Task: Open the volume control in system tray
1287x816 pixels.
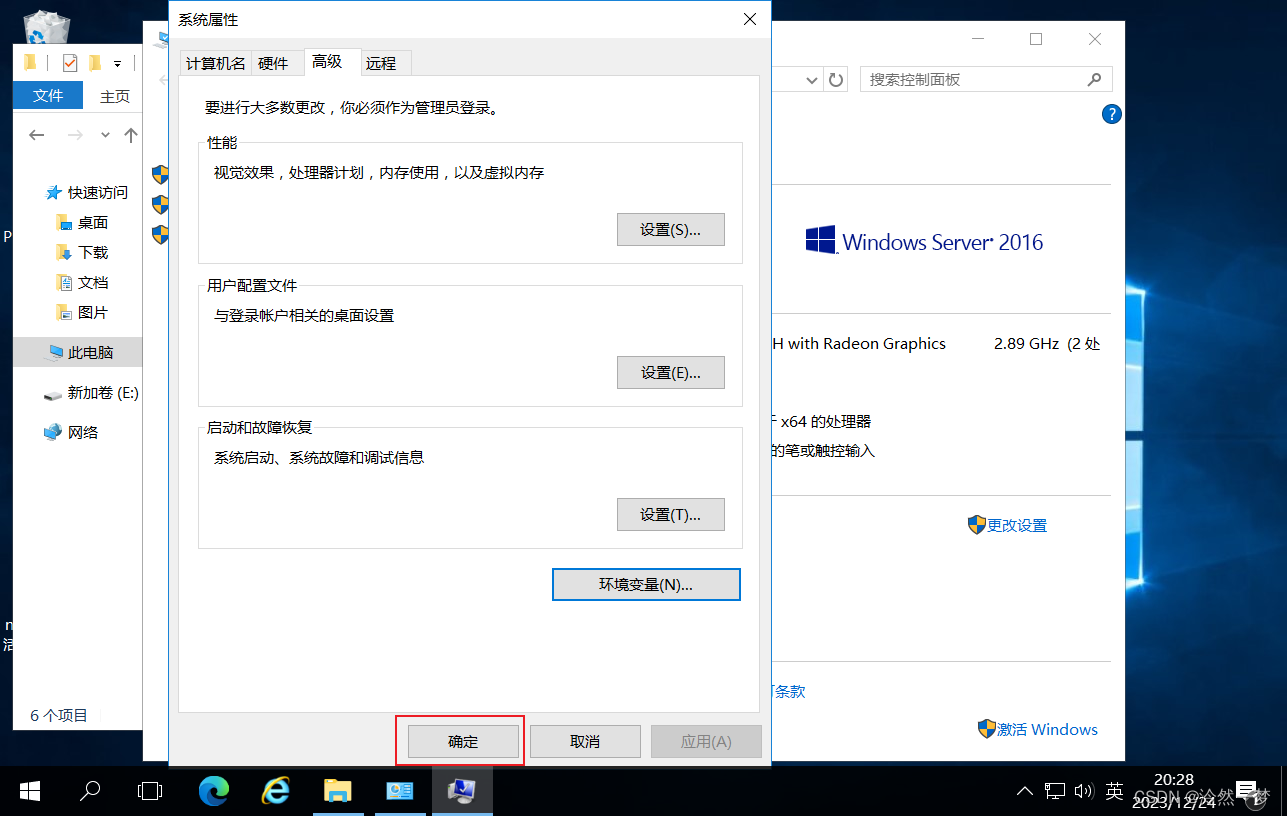Action: coord(1084,790)
